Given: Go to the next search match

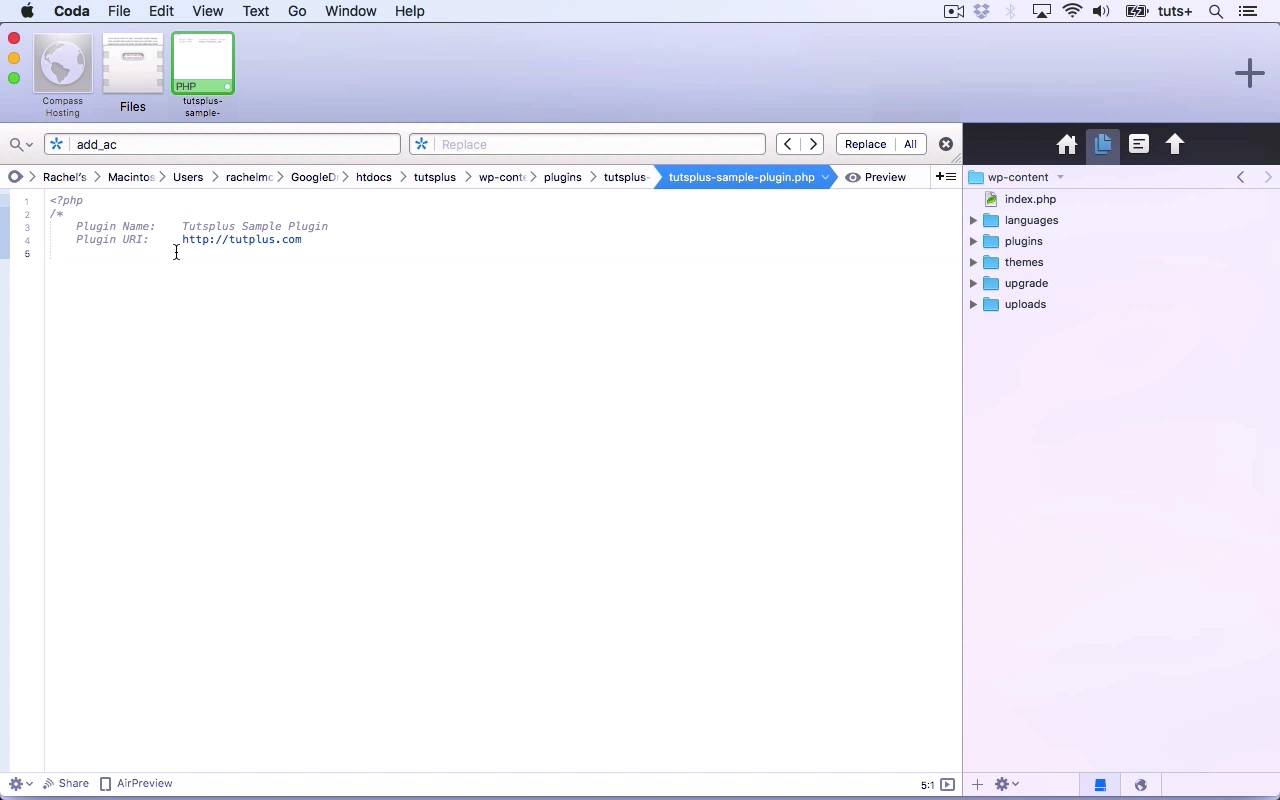Looking at the screenshot, I should pyautogui.click(x=813, y=144).
